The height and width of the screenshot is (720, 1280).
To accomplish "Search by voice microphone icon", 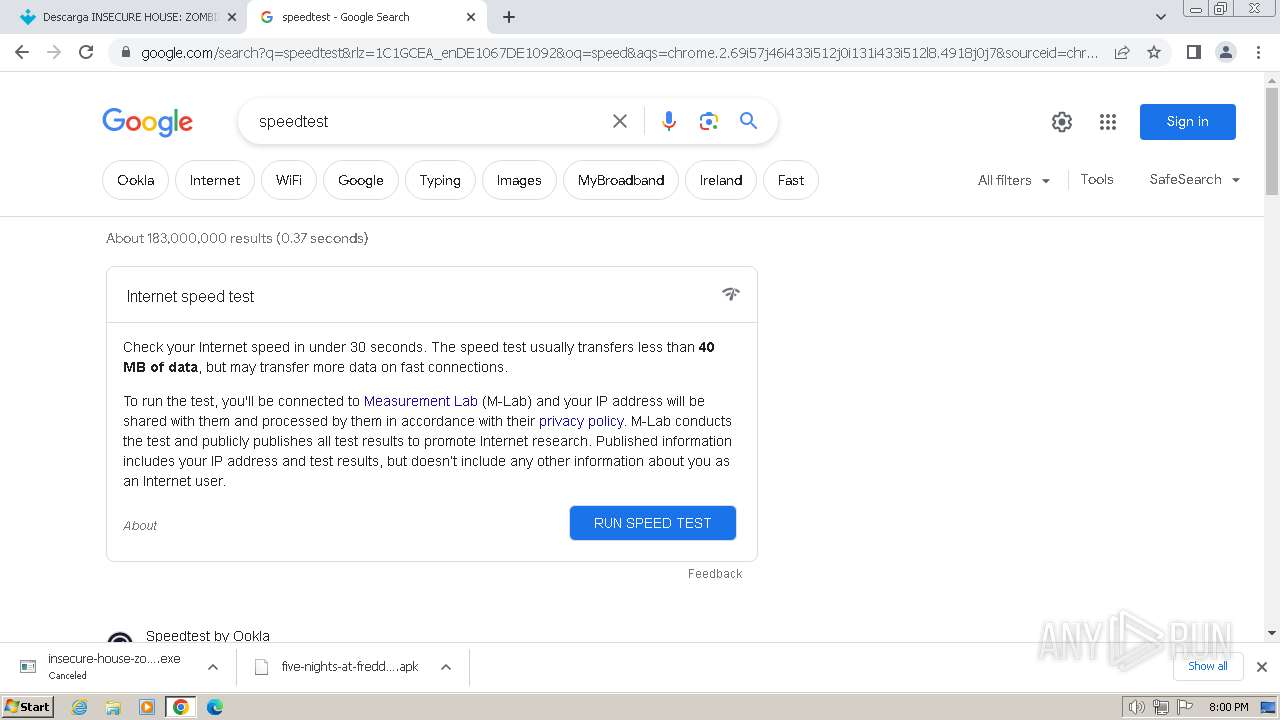I will pyautogui.click(x=669, y=121).
